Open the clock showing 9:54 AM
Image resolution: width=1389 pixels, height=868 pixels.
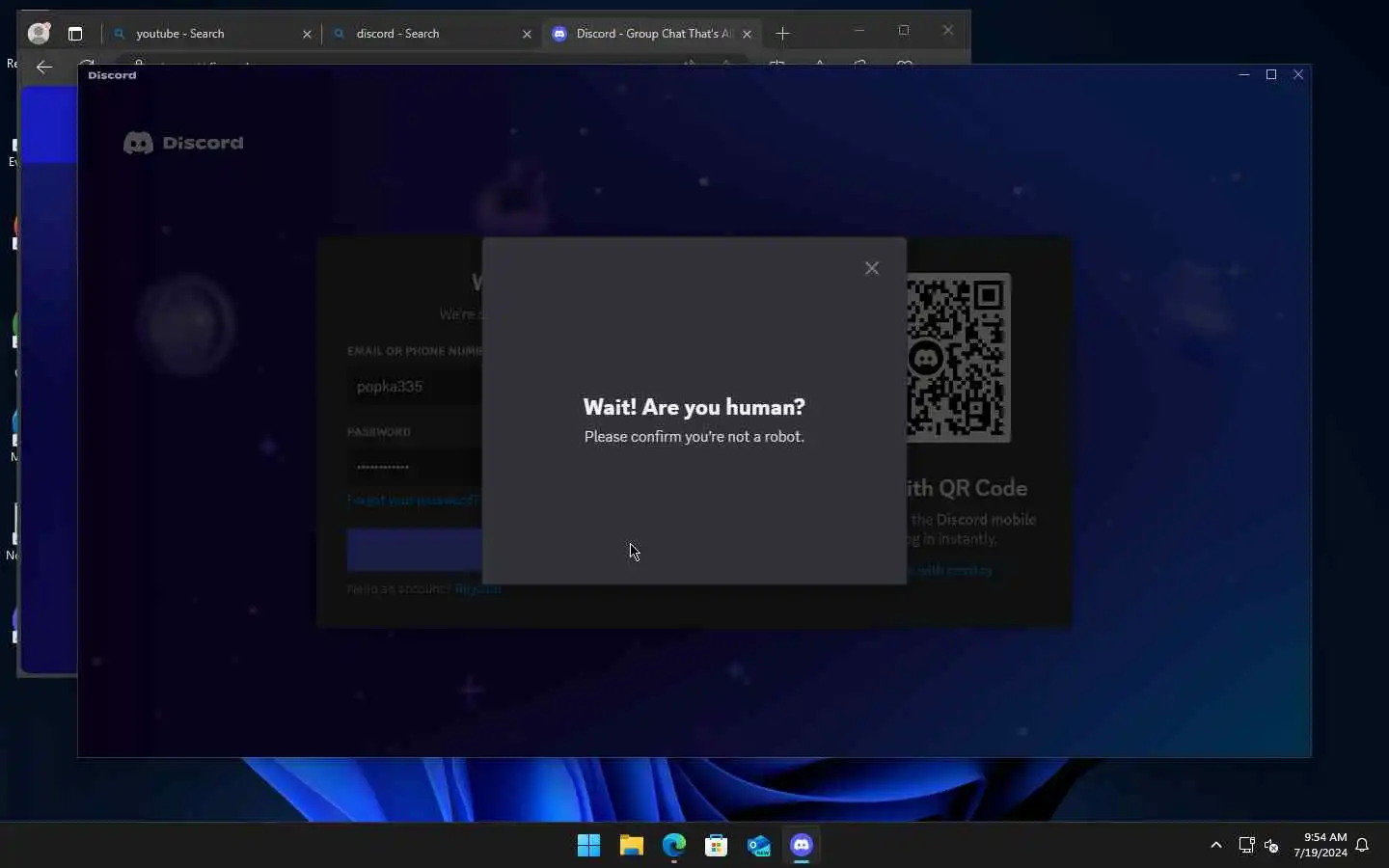[1321, 845]
